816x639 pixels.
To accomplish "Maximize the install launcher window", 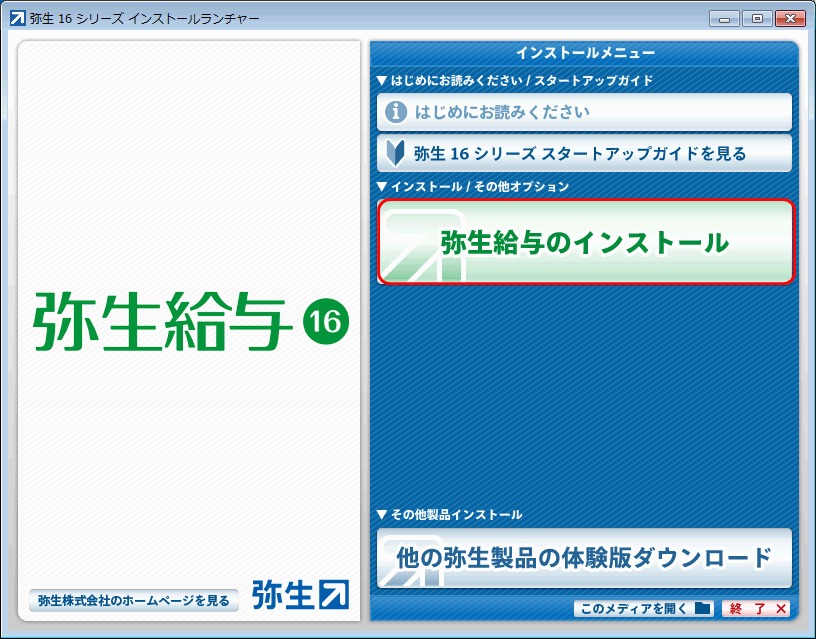I will 757,19.
